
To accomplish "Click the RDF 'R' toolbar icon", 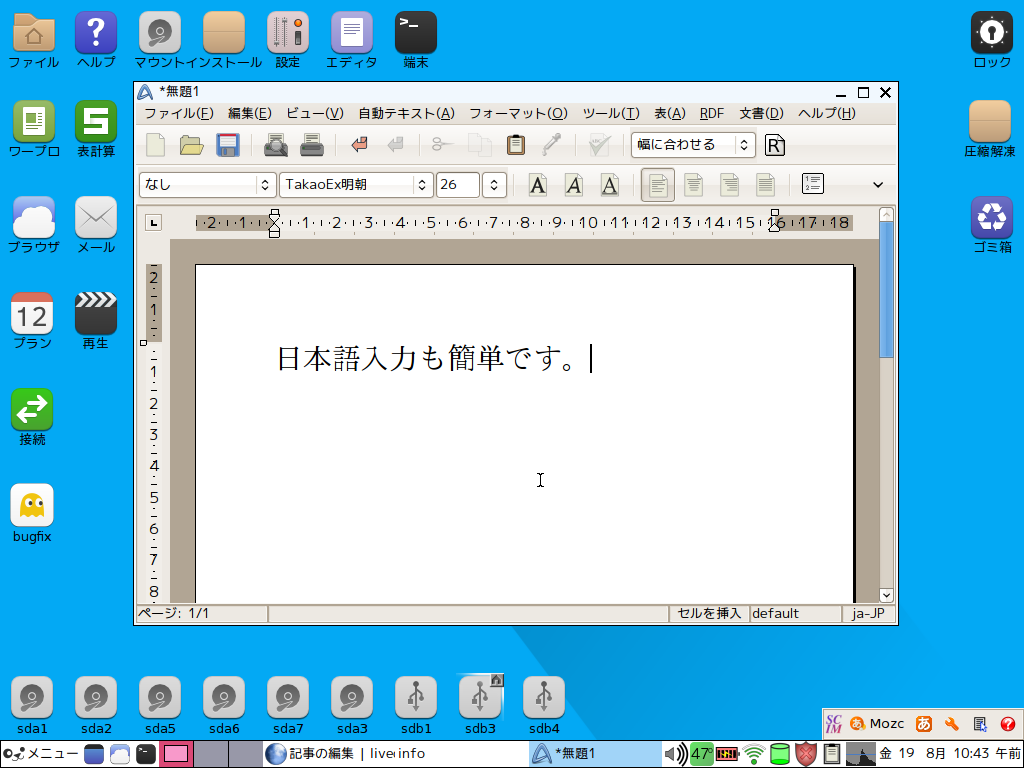I will click(775, 145).
